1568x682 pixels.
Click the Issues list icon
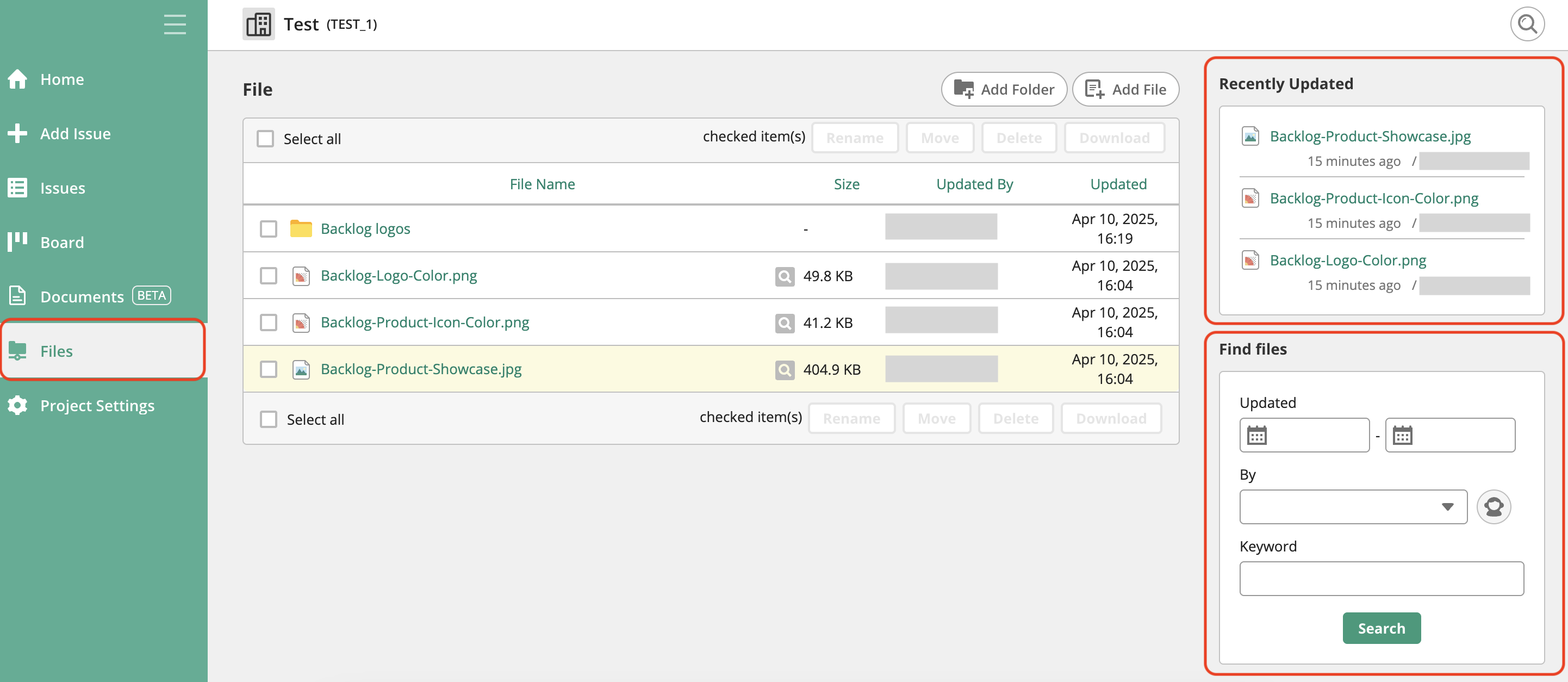(x=17, y=188)
